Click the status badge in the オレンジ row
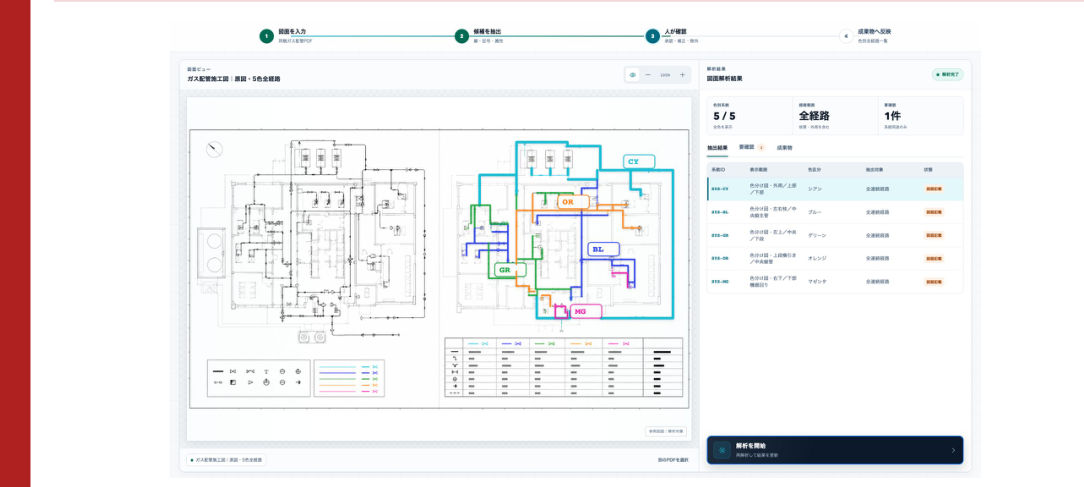The image size is (1084, 487). [933, 259]
